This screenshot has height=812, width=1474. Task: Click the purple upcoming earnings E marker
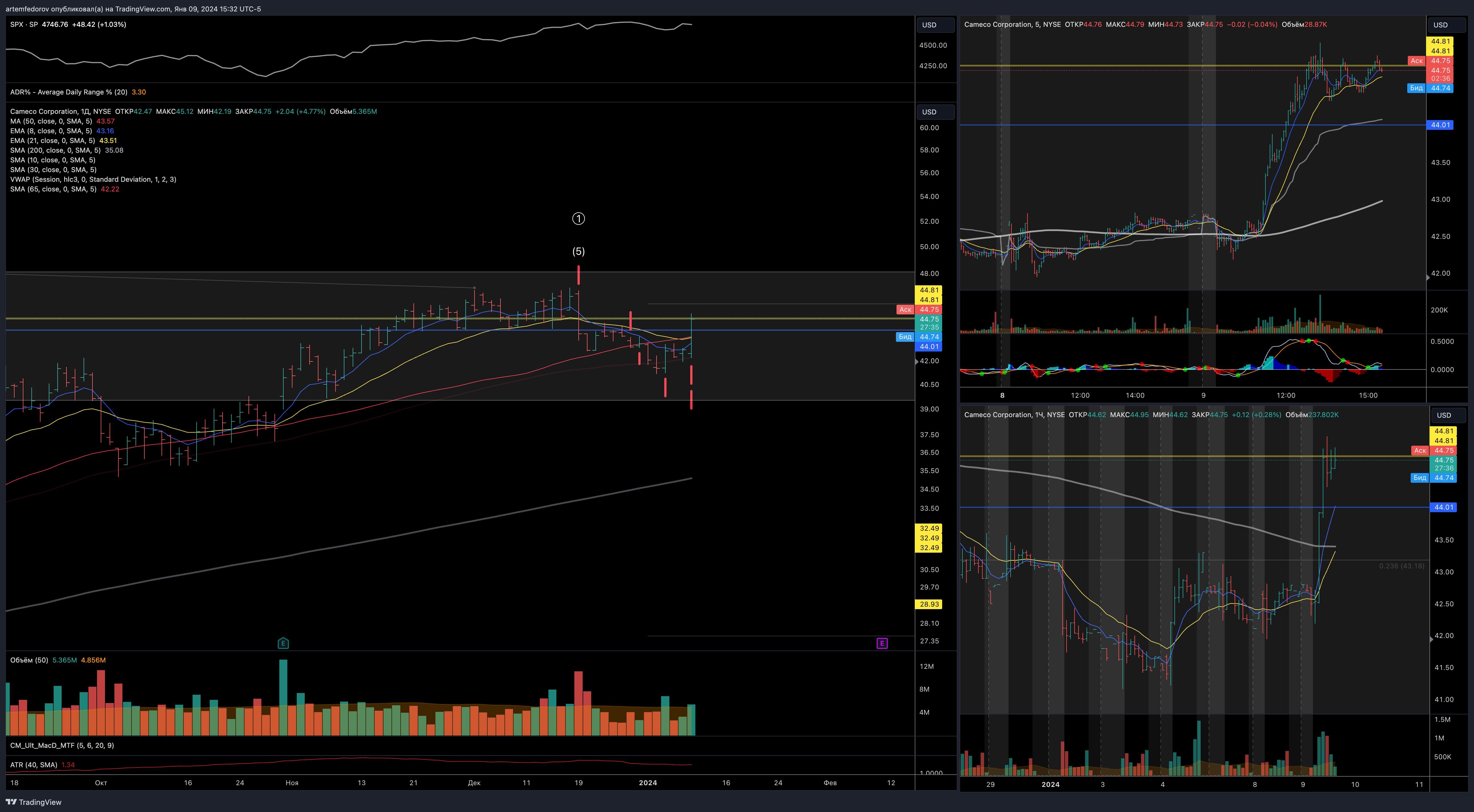[x=882, y=643]
